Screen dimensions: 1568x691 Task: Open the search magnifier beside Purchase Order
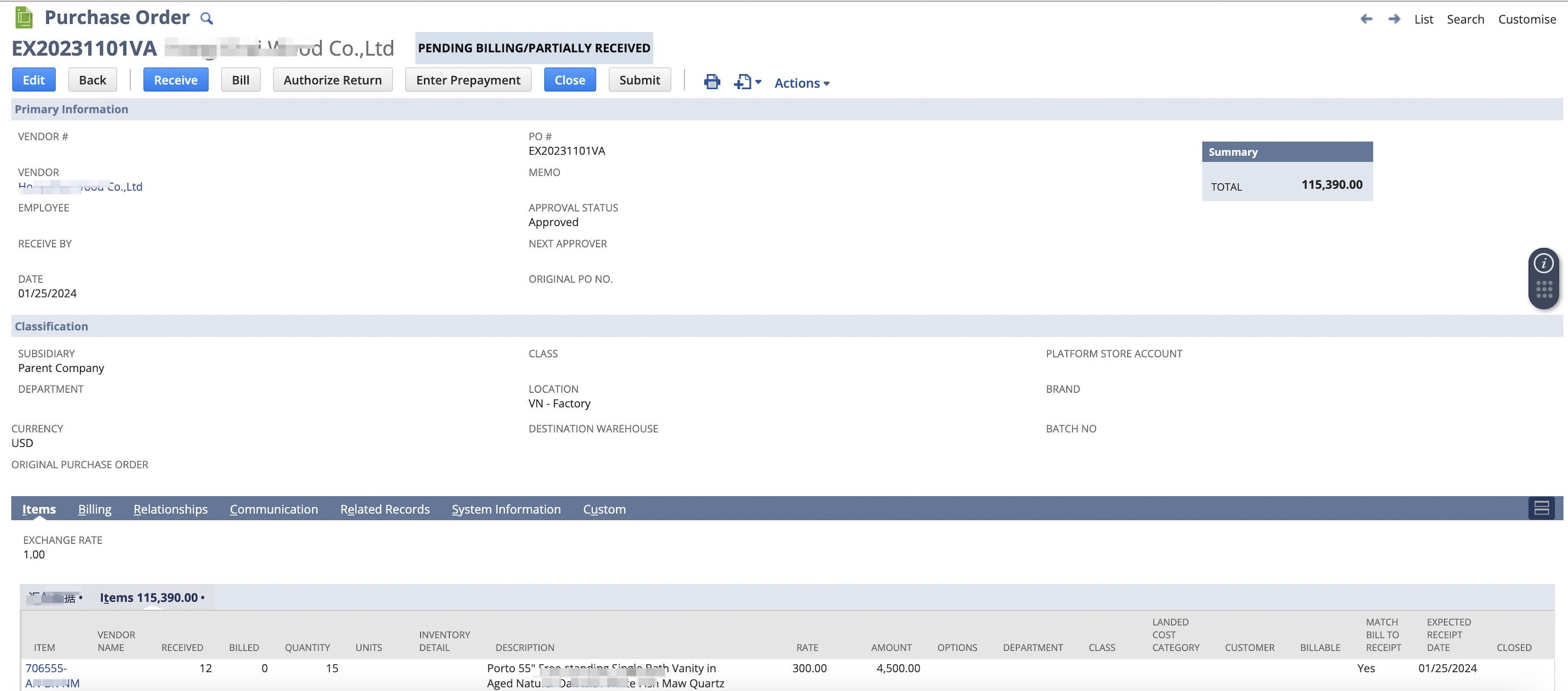(207, 19)
